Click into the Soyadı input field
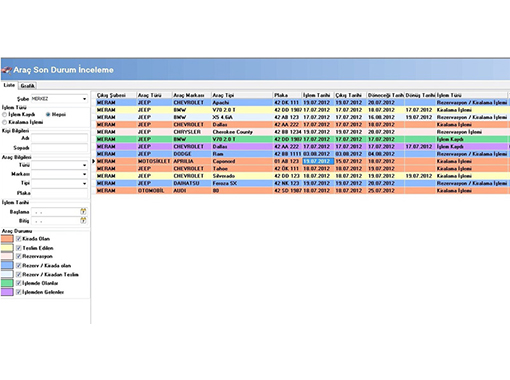510x380 pixels. point(59,148)
